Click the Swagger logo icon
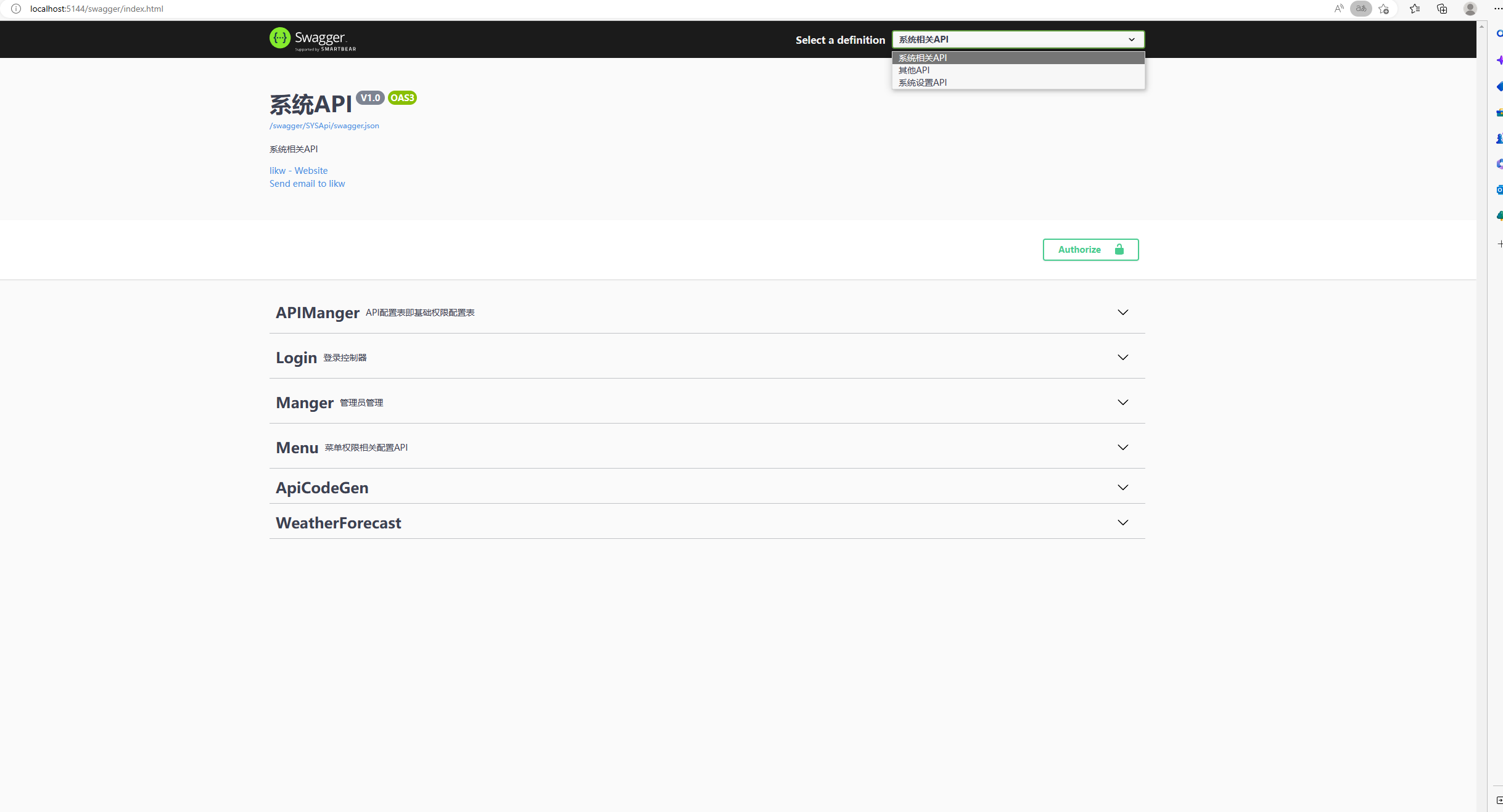The height and width of the screenshot is (812, 1503). 280,38
